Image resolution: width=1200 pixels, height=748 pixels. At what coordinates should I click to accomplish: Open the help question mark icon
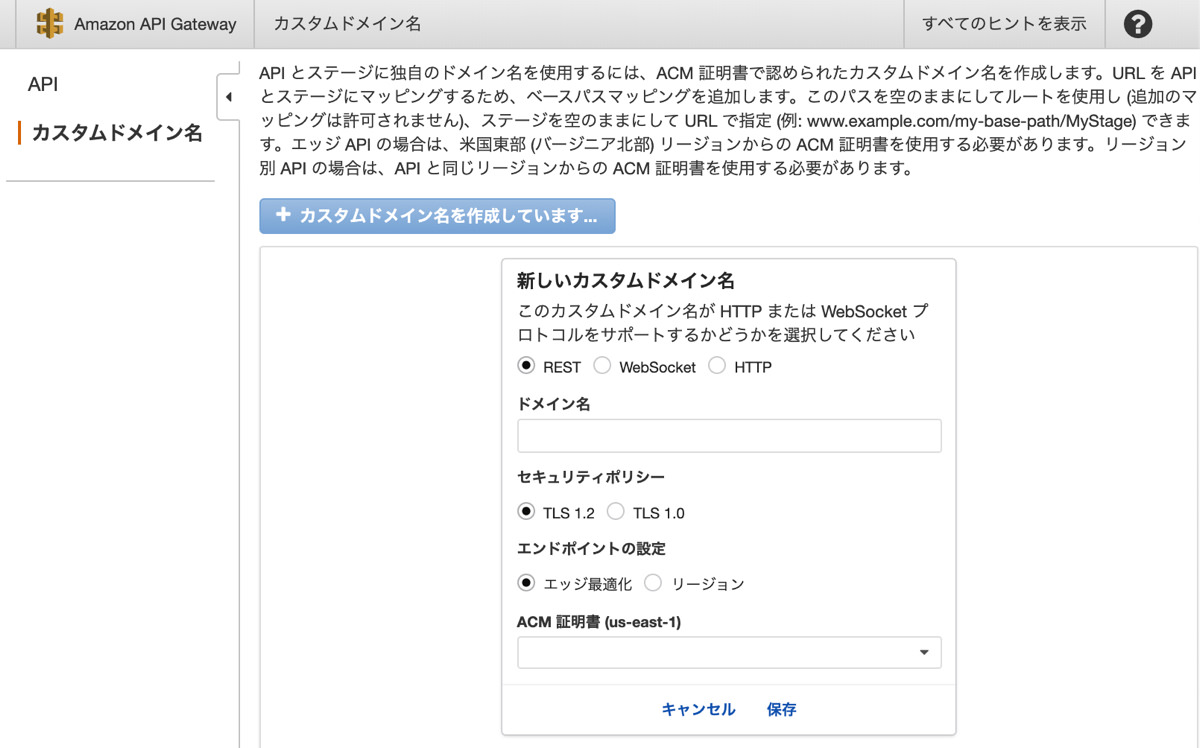[x=1137, y=24]
